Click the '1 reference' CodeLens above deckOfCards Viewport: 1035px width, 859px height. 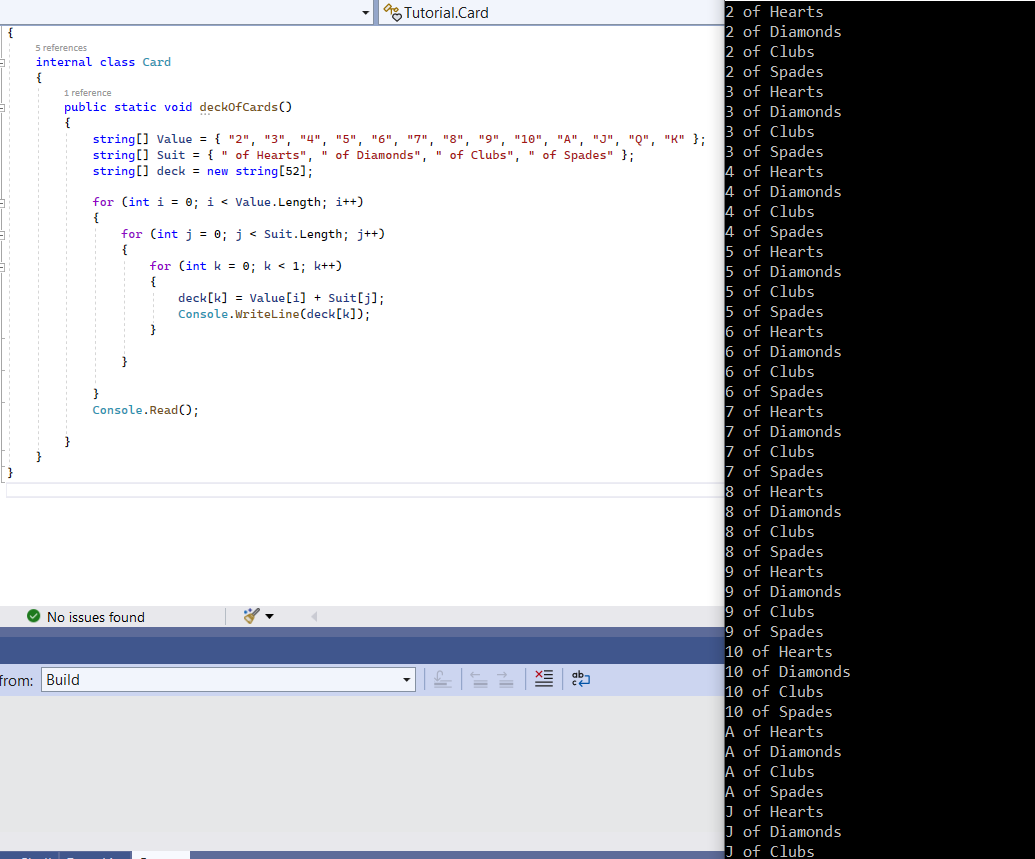click(88, 92)
